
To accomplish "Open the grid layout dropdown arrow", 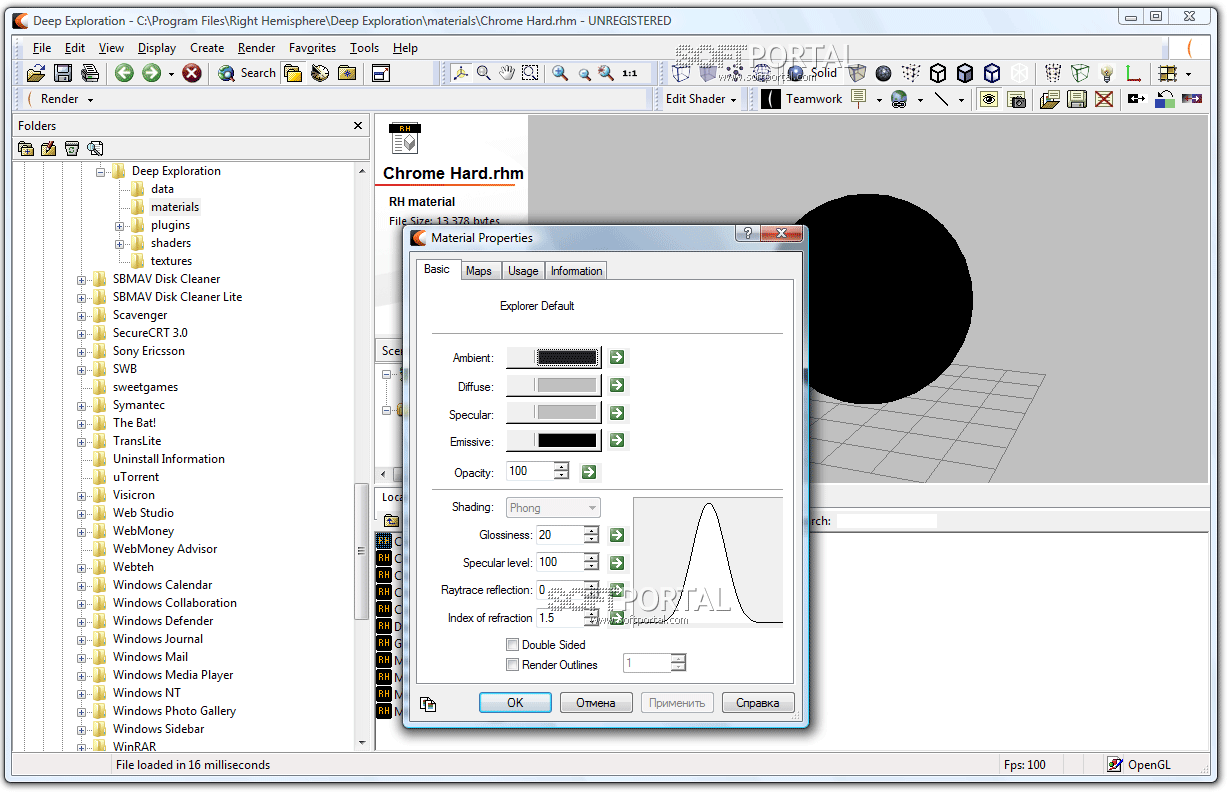I will [1188, 73].
